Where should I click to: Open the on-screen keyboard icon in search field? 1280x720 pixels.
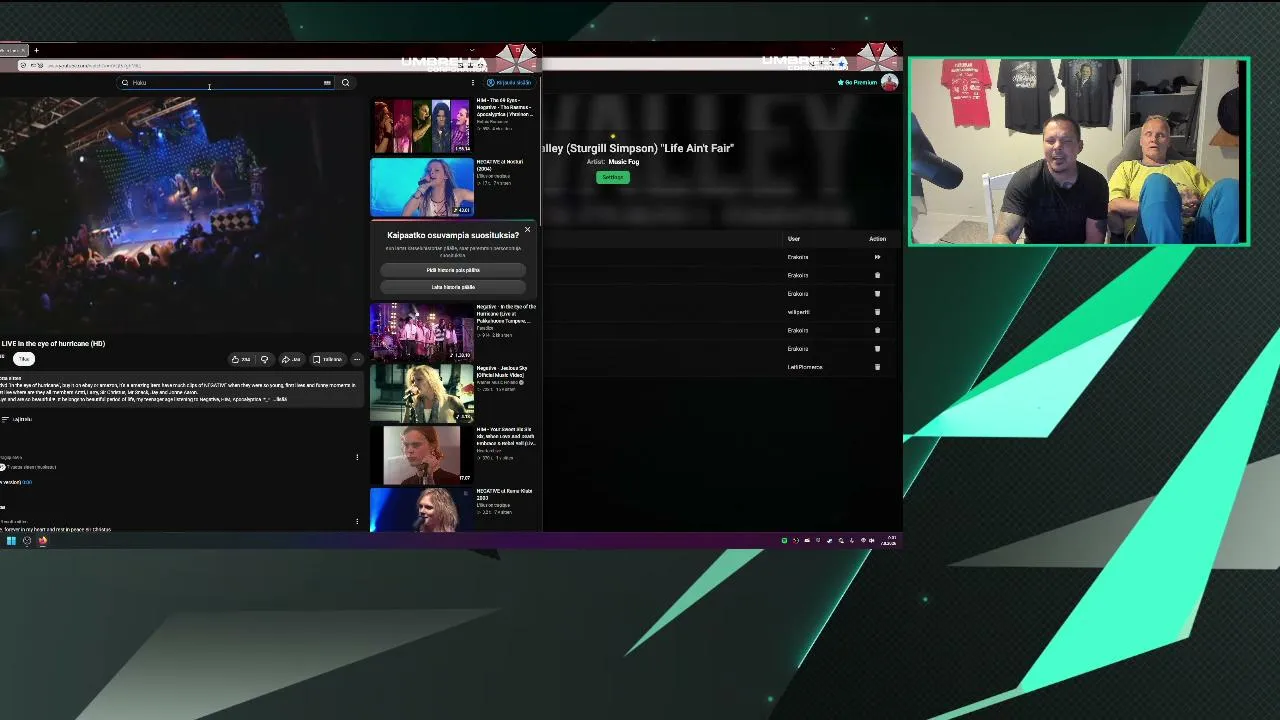point(327,83)
